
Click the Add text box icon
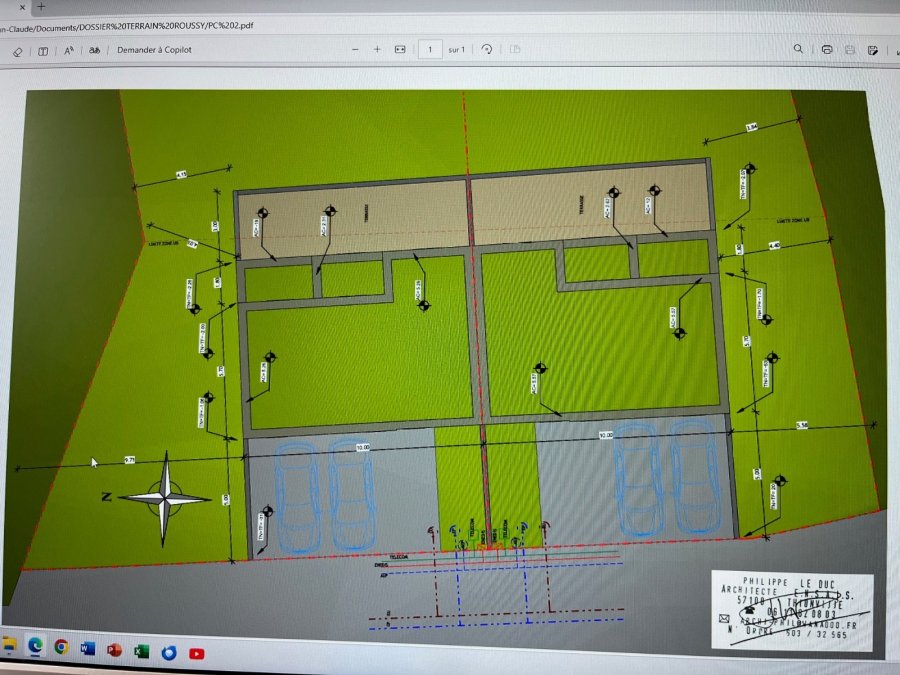pyautogui.click(x=43, y=51)
